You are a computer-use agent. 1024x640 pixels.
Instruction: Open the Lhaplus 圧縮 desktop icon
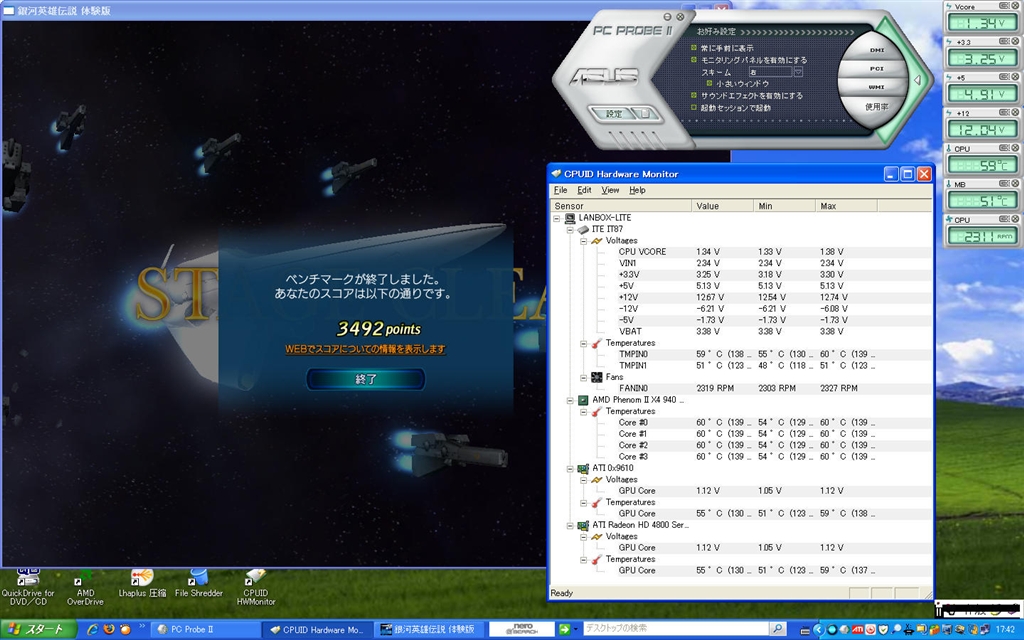142,583
